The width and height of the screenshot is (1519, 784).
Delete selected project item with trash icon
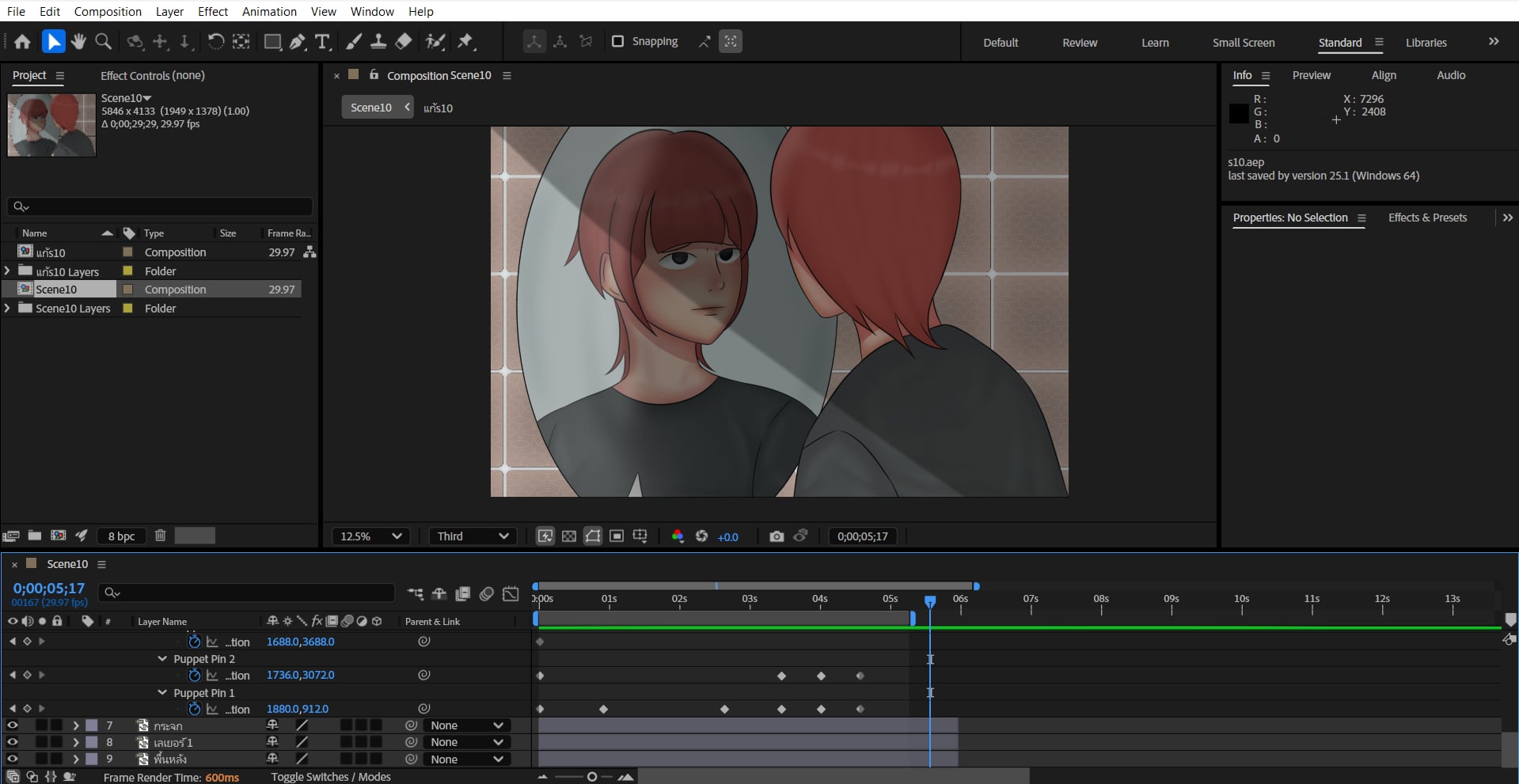click(x=160, y=536)
